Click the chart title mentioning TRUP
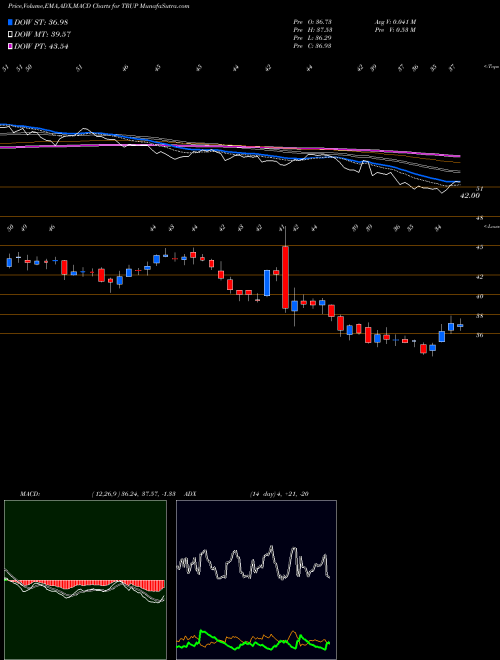The height and width of the screenshot is (660, 500). click(98, 6)
